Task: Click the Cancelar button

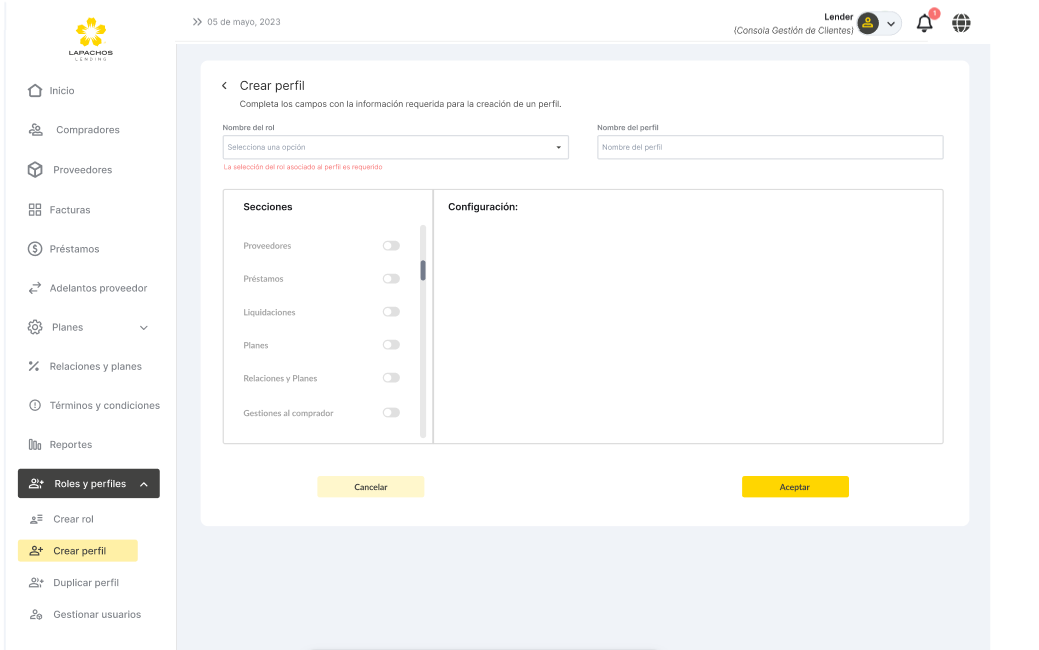Action: [370, 487]
